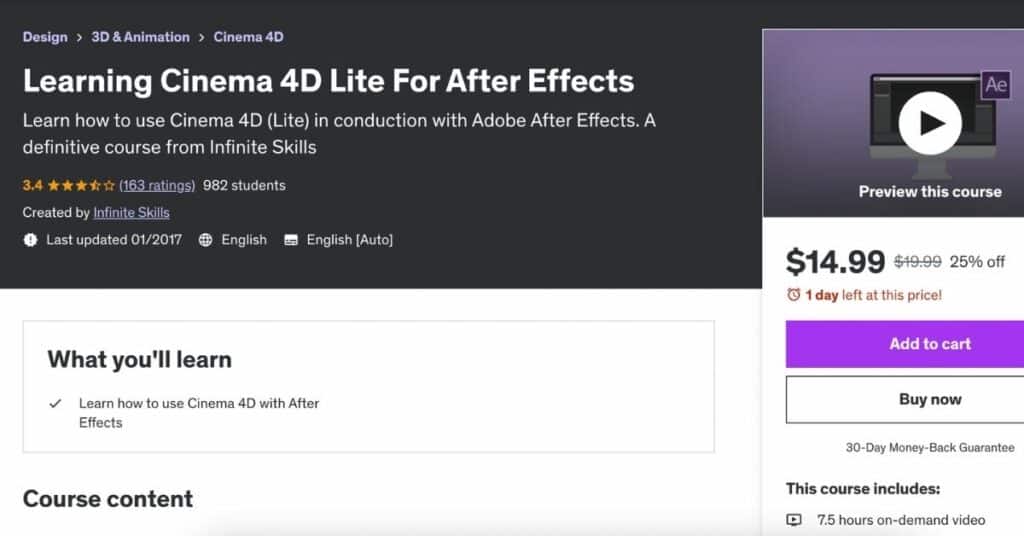Viewport: 1024px width, 536px height.
Task: Click the Buy now button
Action: pyautogui.click(x=905, y=400)
